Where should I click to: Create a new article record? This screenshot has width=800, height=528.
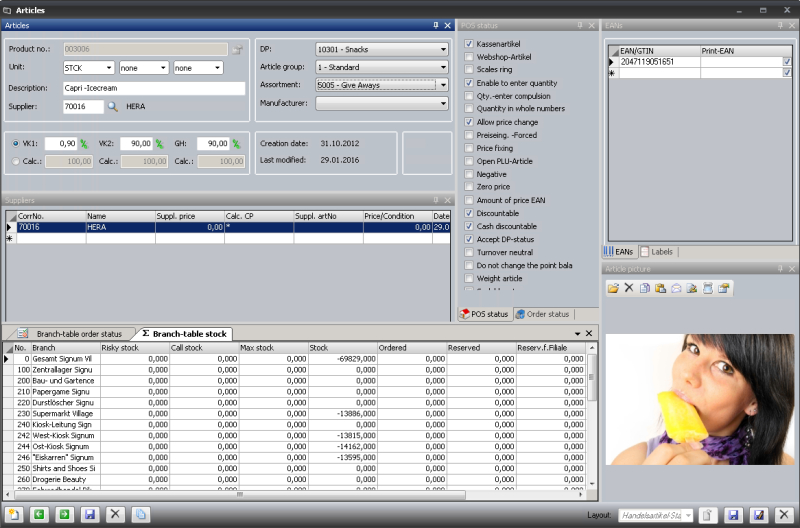14,514
